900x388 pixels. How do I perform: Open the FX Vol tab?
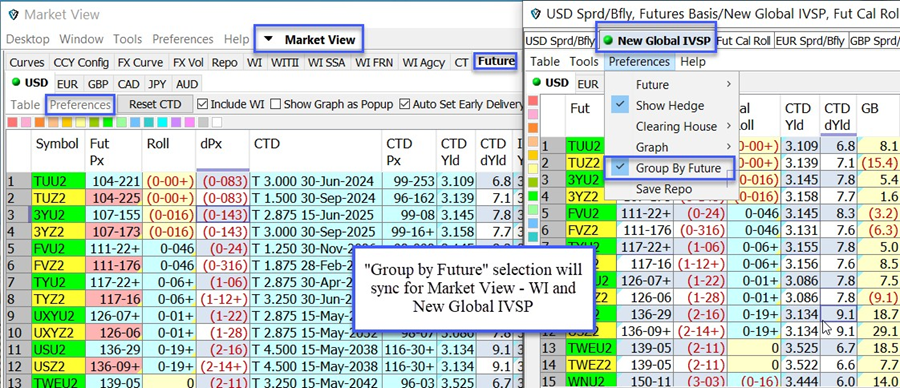(189, 63)
